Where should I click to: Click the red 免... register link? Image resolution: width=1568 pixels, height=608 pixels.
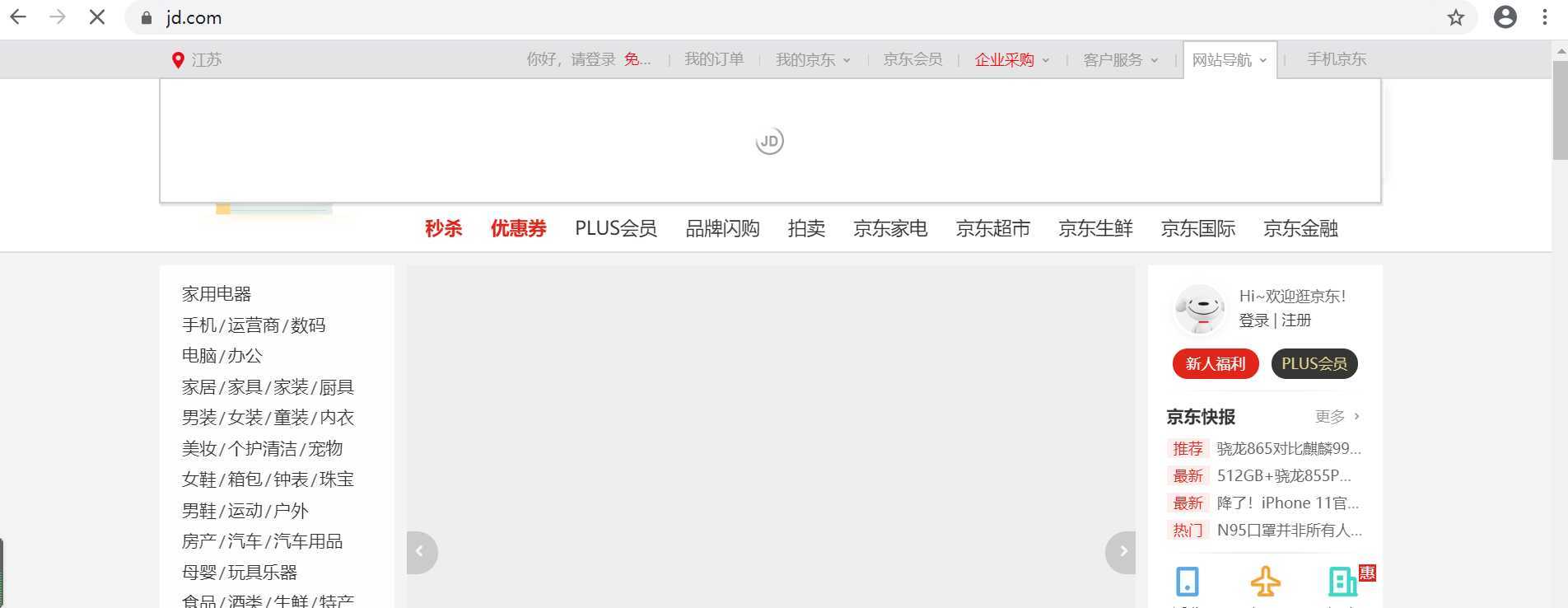coord(637,59)
